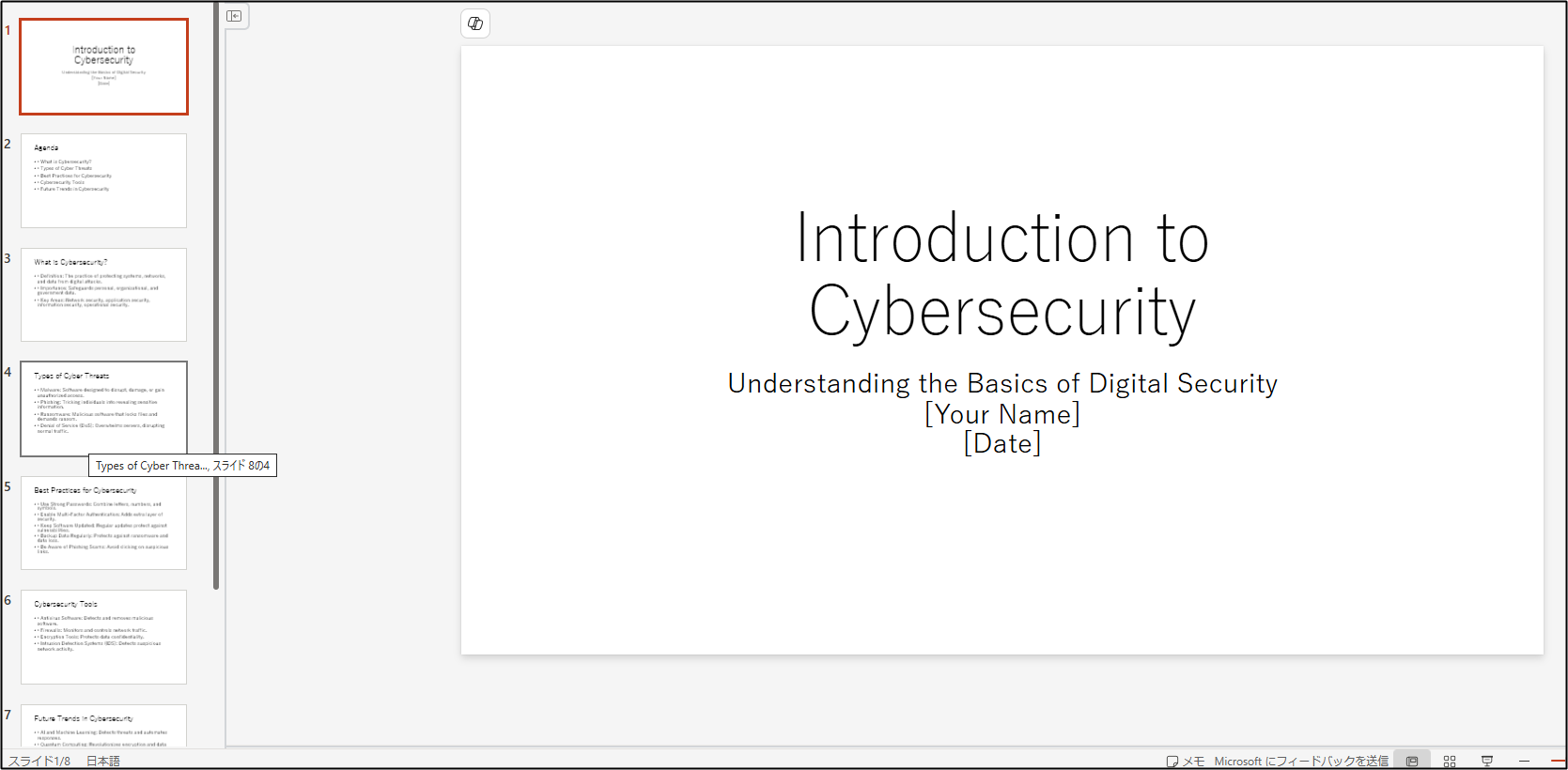Select slide 3 What is Cybersecurity thumbnail

pyautogui.click(x=104, y=295)
